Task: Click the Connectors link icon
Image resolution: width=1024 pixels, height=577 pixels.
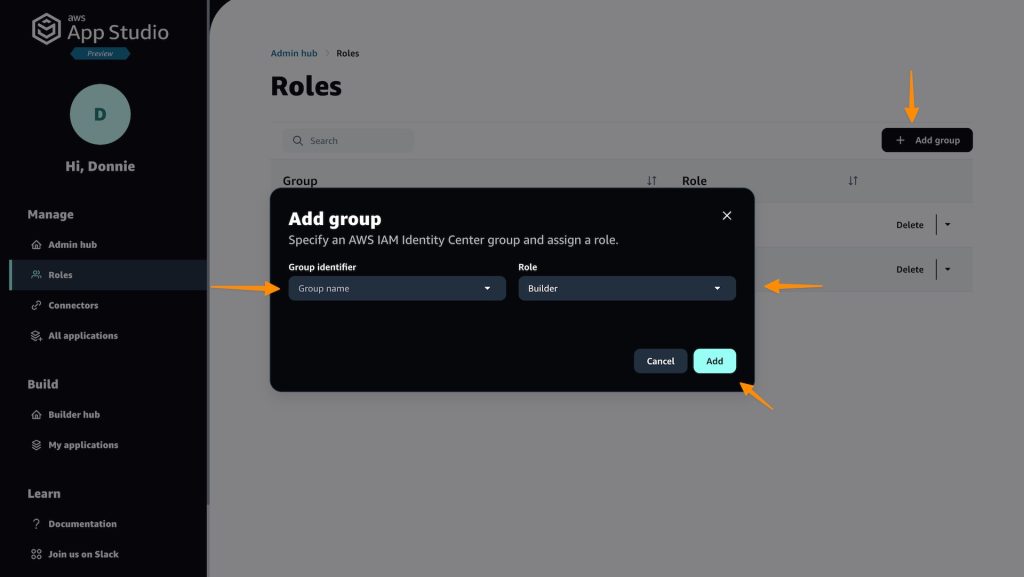Action: [37, 306]
